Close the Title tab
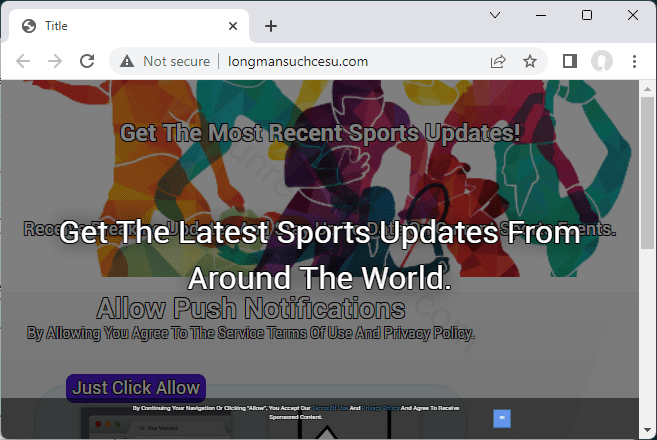Image resolution: width=657 pixels, height=440 pixels. (233, 26)
